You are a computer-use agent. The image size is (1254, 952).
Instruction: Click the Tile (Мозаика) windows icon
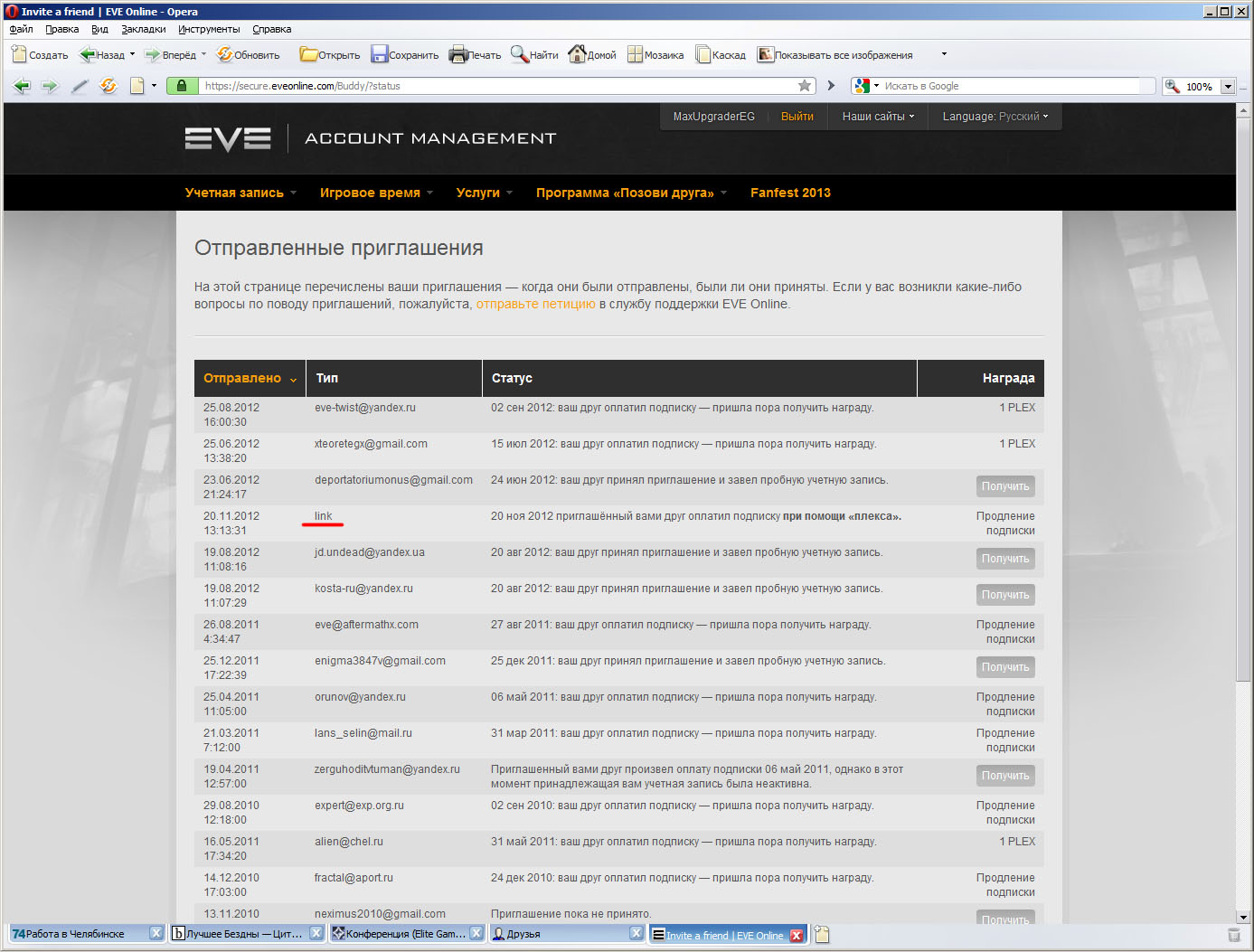click(x=636, y=55)
